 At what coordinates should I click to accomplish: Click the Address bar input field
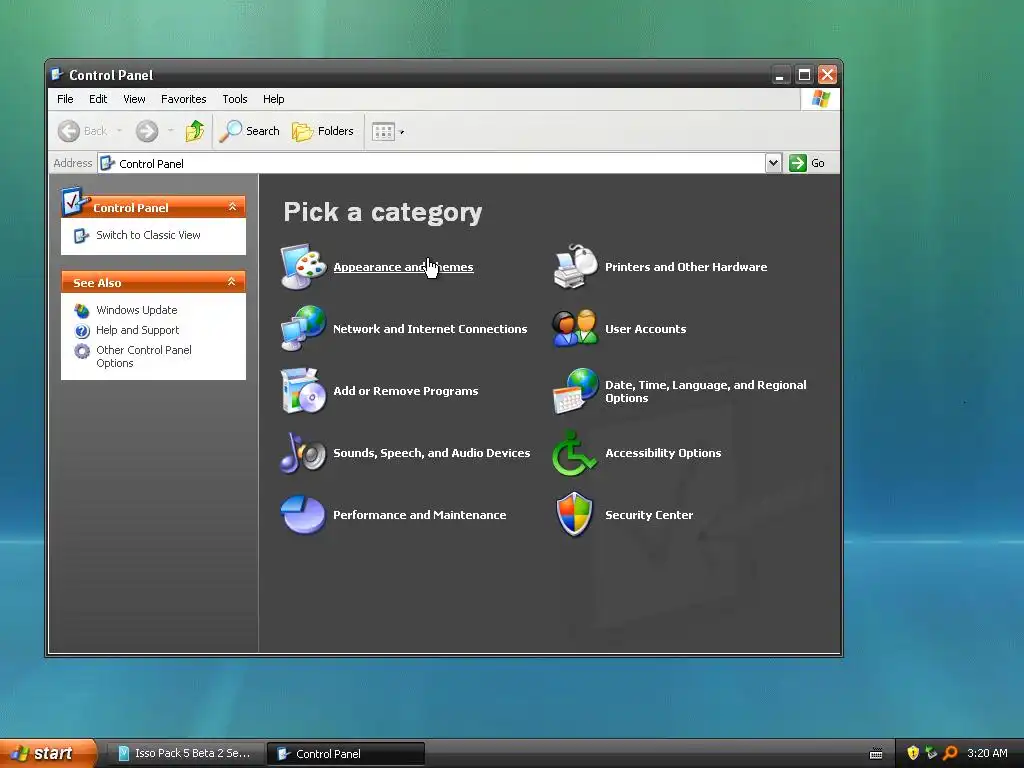point(431,163)
